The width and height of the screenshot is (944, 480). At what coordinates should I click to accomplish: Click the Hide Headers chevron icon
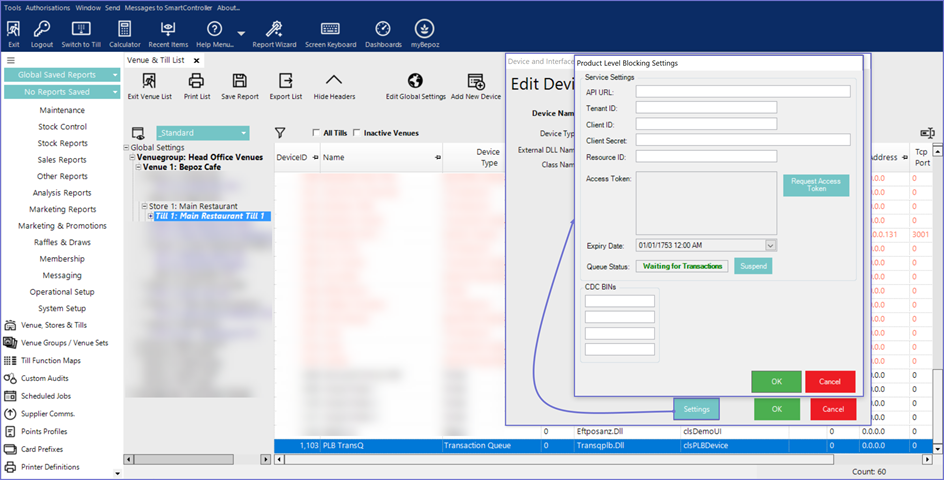click(x=334, y=81)
